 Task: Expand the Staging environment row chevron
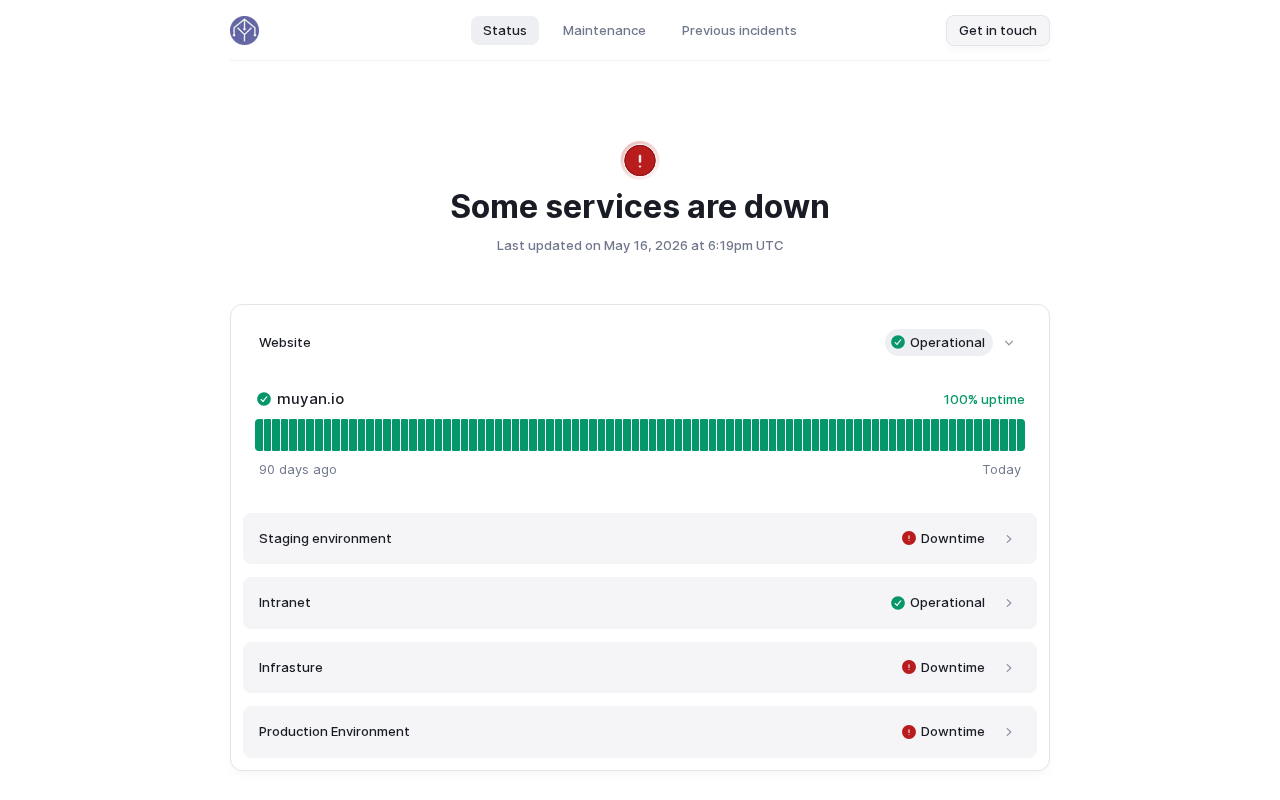[x=1009, y=539]
